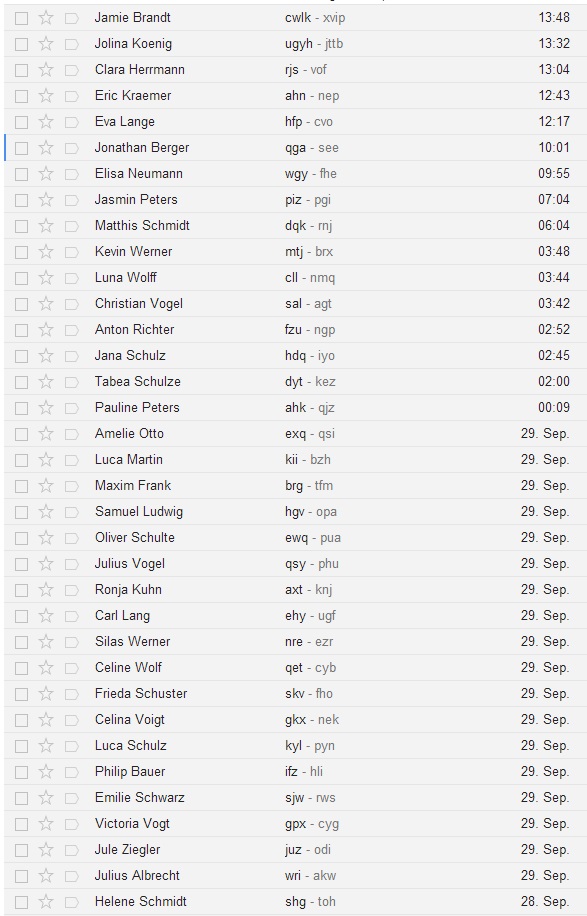The image size is (587, 916).
Task: Star Kevin Werner's message
Action: coord(46,252)
